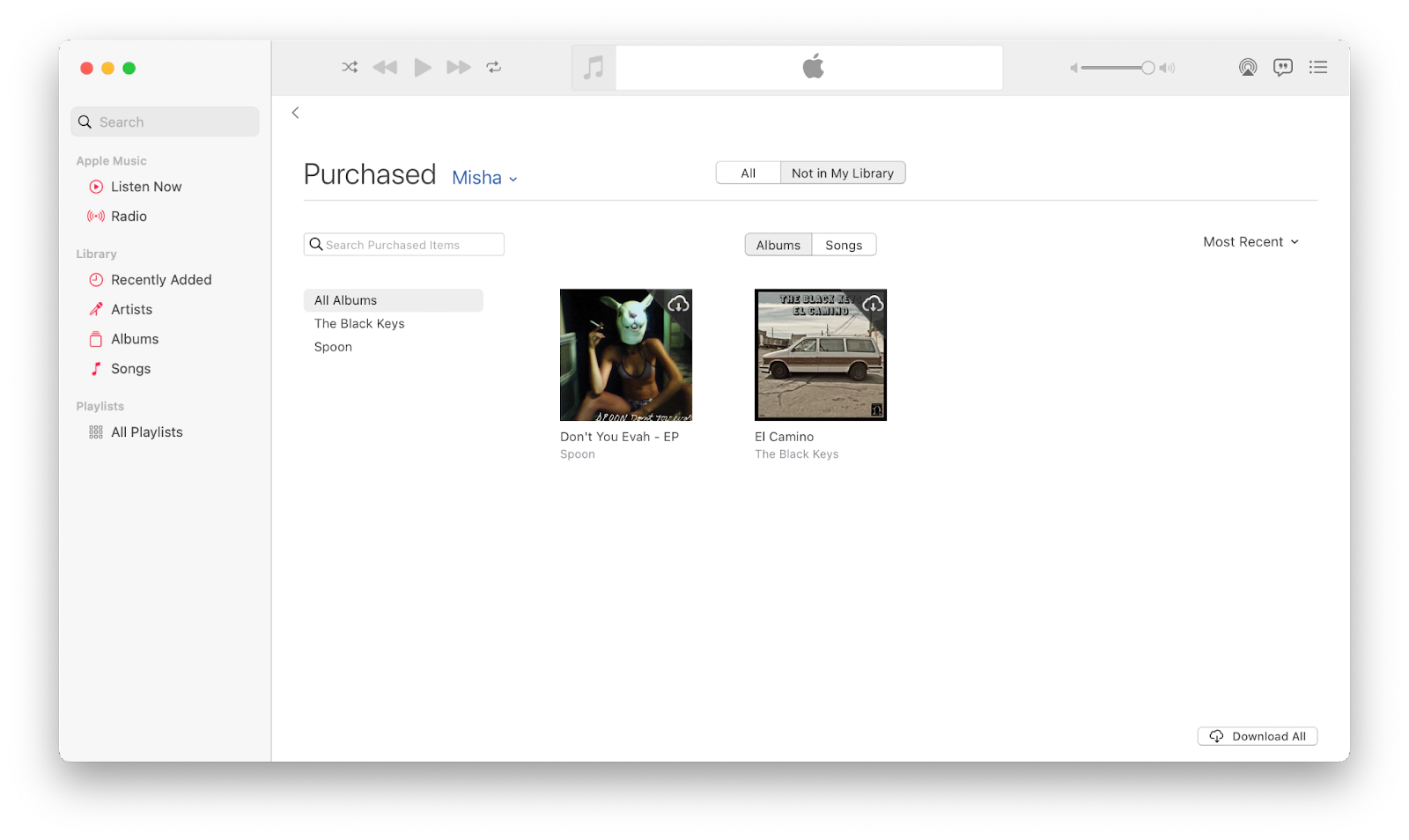Click the Search Purchased Items field
This screenshot has height=840, width=1409.
tap(404, 245)
